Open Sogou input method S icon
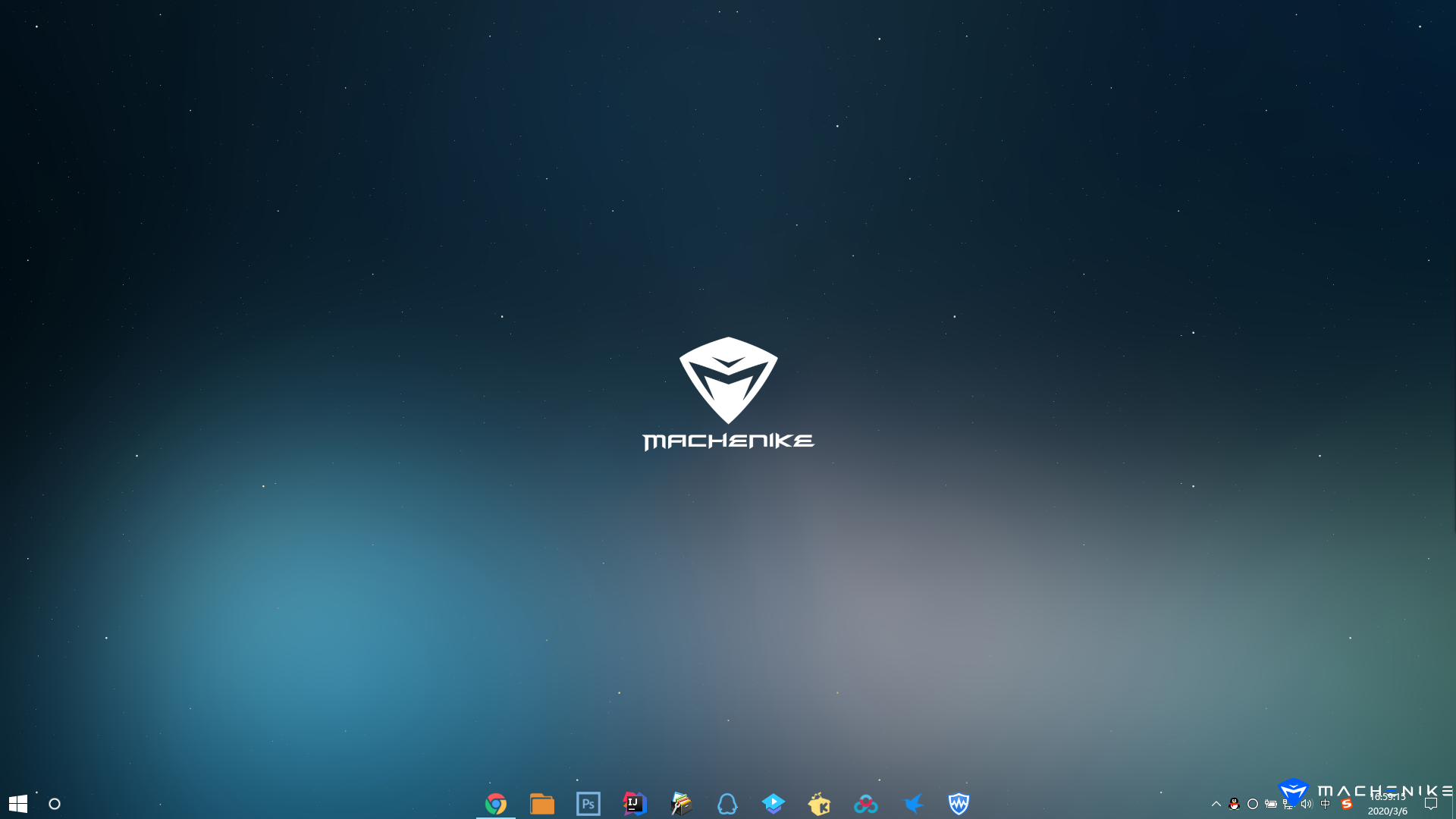1456x819 pixels. click(1347, 804)
